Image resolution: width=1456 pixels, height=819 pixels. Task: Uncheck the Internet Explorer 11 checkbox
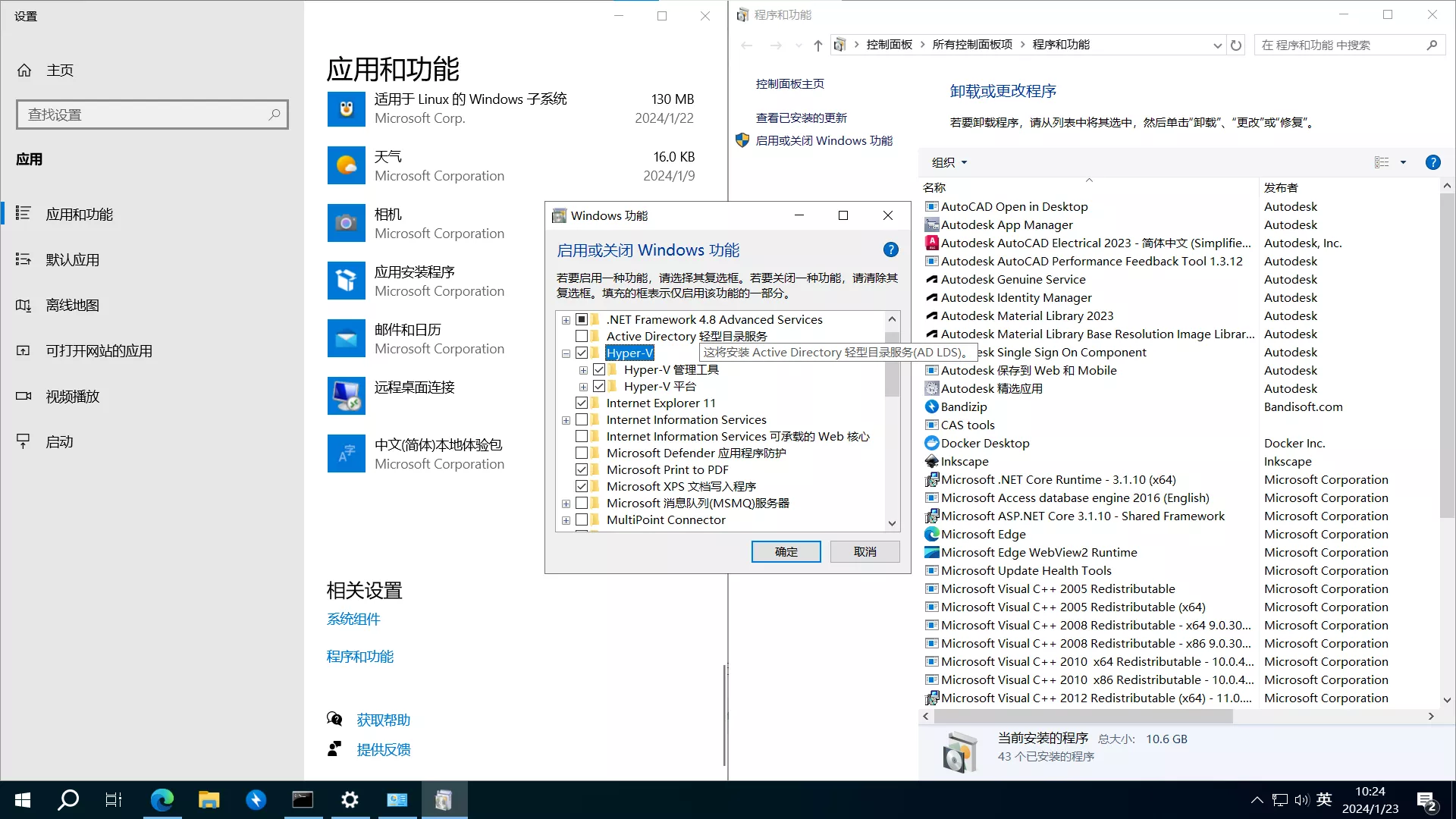click(582, 403)
